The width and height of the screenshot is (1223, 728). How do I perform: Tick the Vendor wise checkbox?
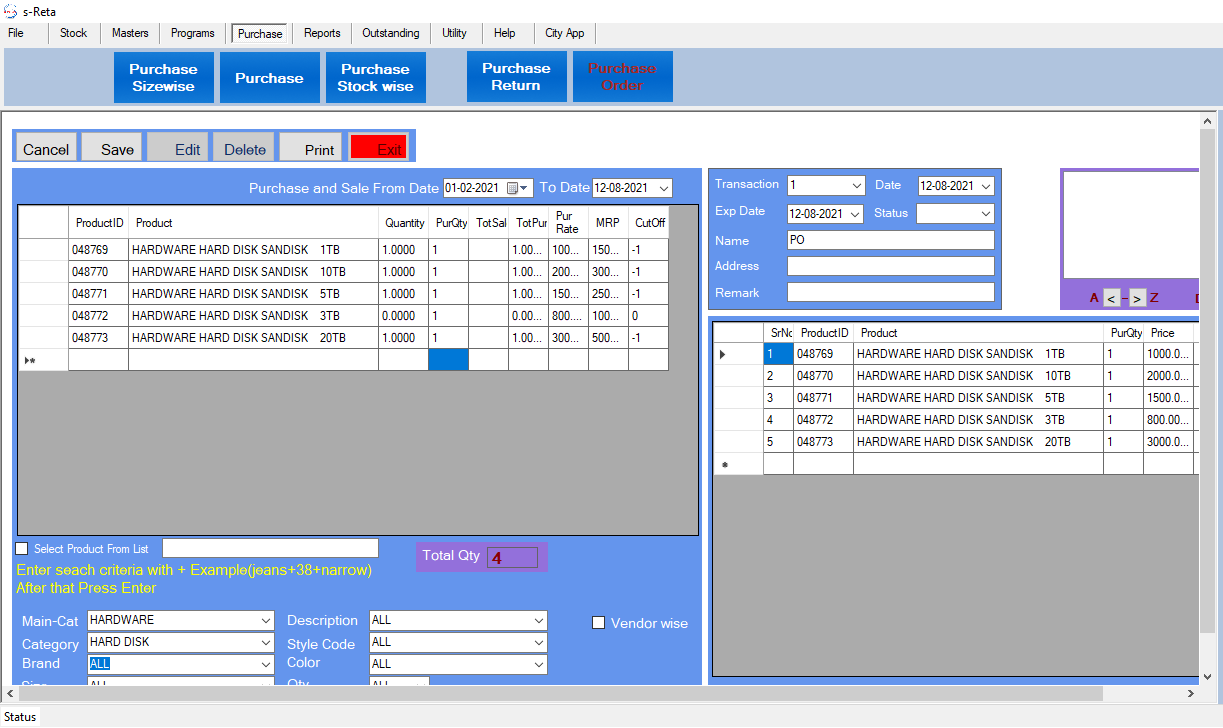click(599, 623)
